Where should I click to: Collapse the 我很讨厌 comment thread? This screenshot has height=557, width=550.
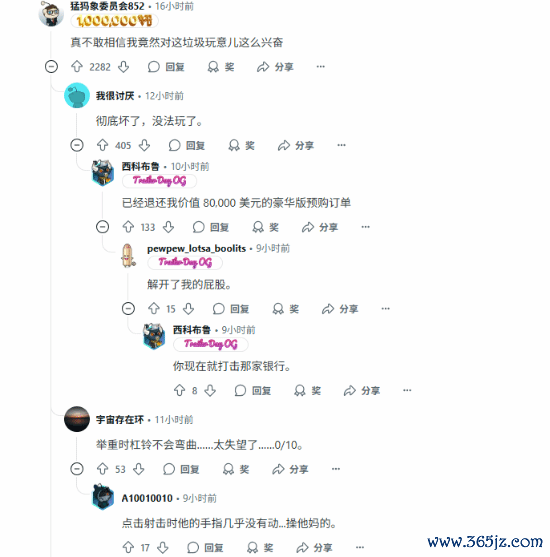77,145
